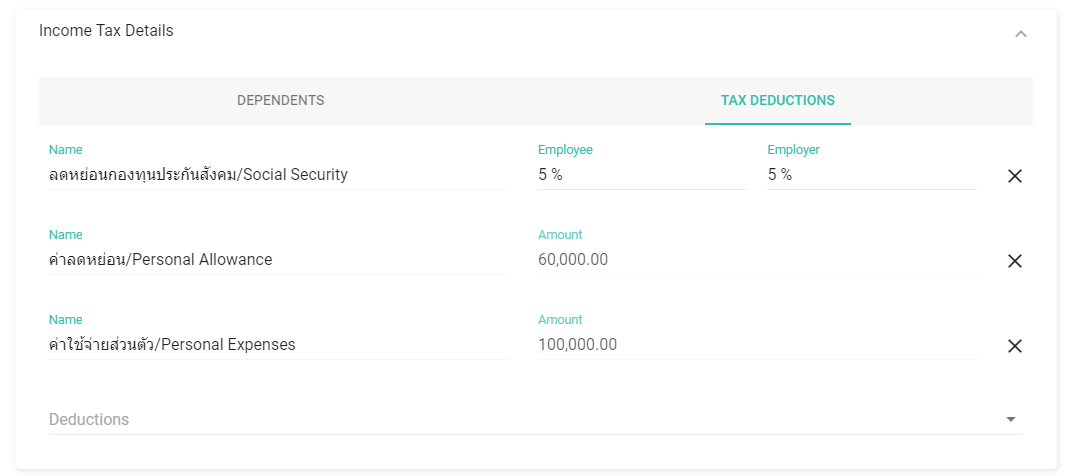Image resolution: width=1079 pixels, height=476 pixels.
Task: Collapse the Income Tax Details panel
Action: pyautogui.click(x=1021, y=33)
